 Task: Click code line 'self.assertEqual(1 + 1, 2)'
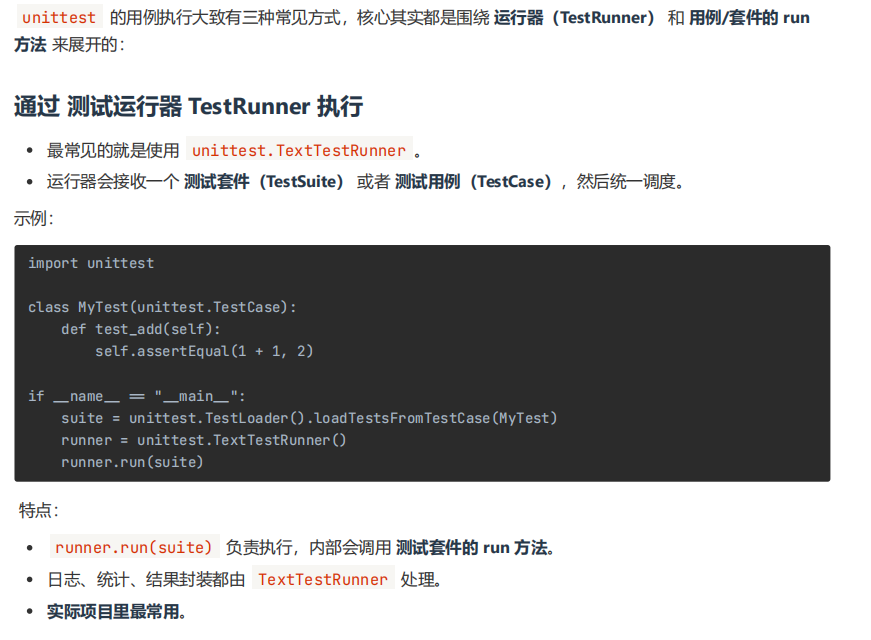click(204, 352)
